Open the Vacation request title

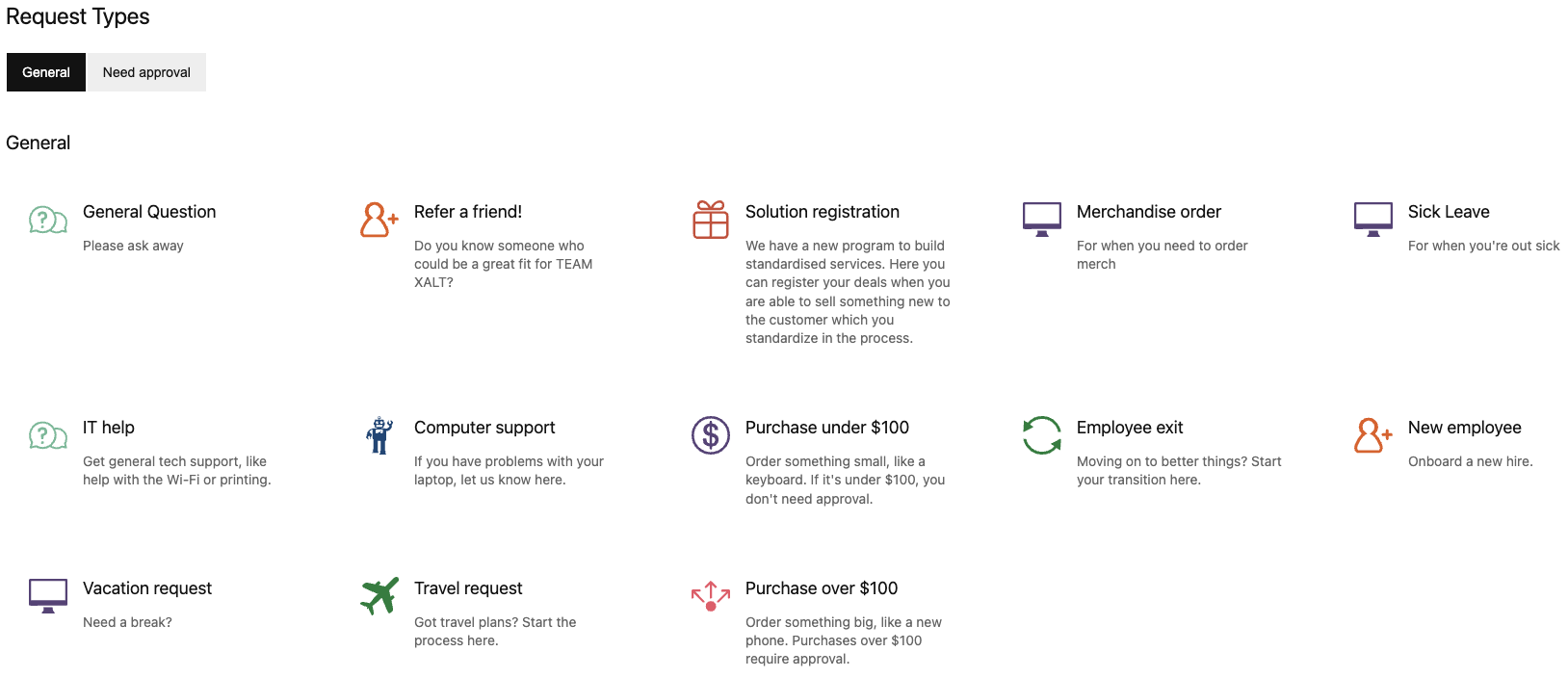147,588
